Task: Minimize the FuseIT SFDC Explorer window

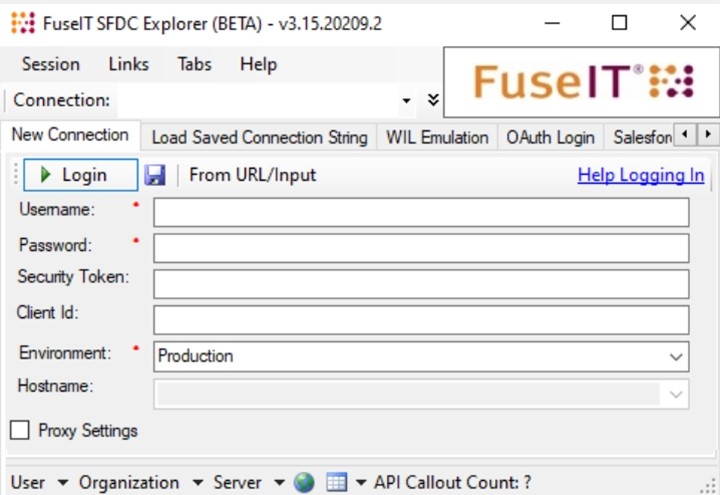Action: point(552,22)
